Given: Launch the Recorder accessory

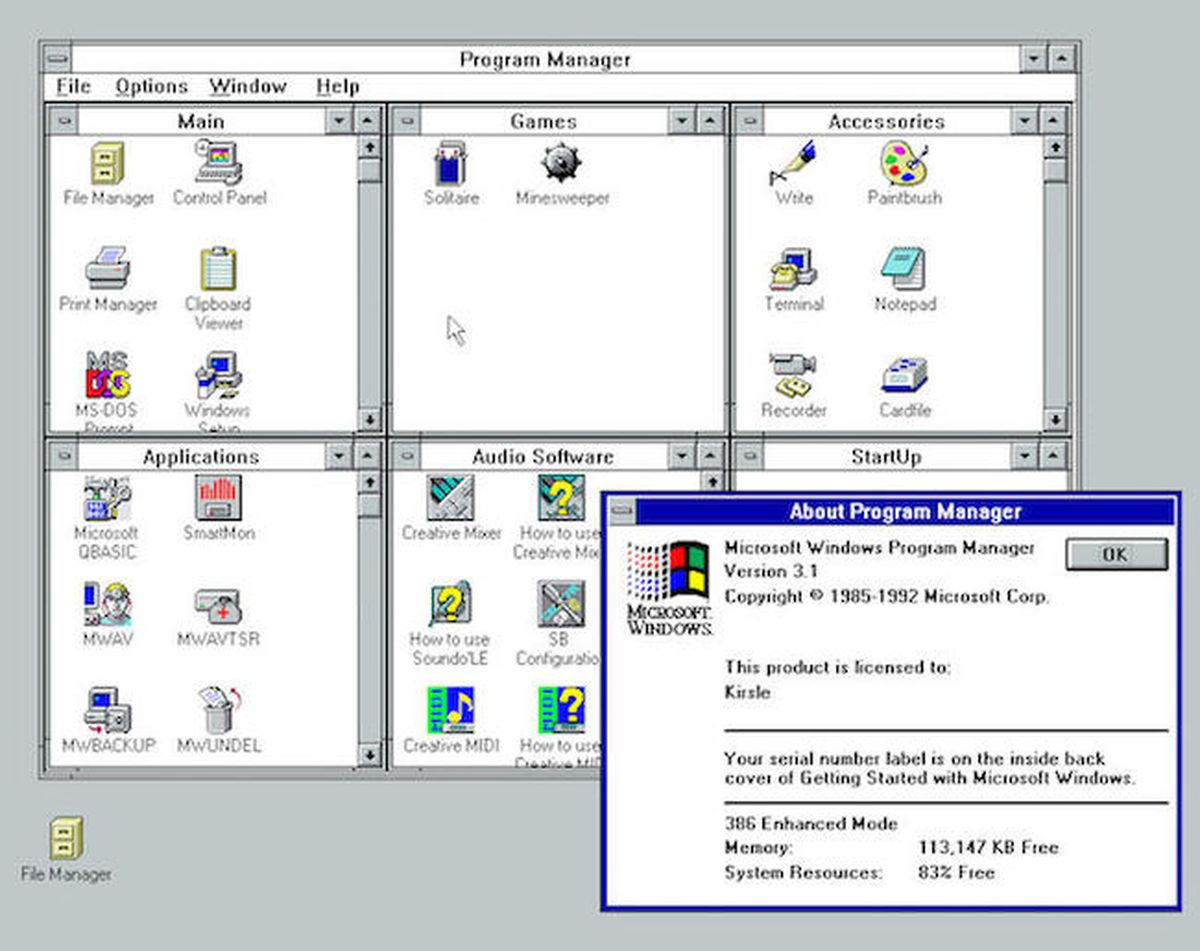Looking at the screenshot, I should coord(793,377).
